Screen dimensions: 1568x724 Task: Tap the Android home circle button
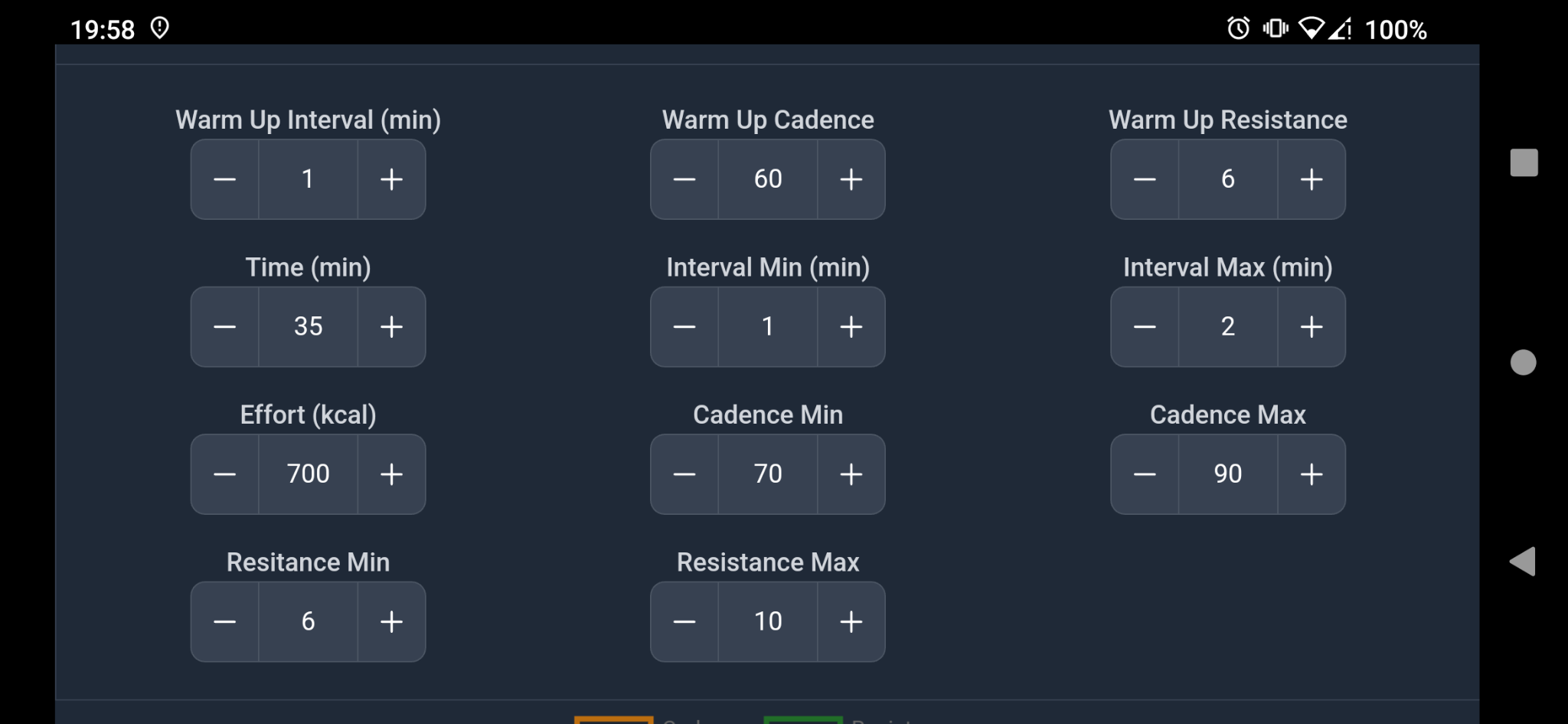tap(1523, 362)
